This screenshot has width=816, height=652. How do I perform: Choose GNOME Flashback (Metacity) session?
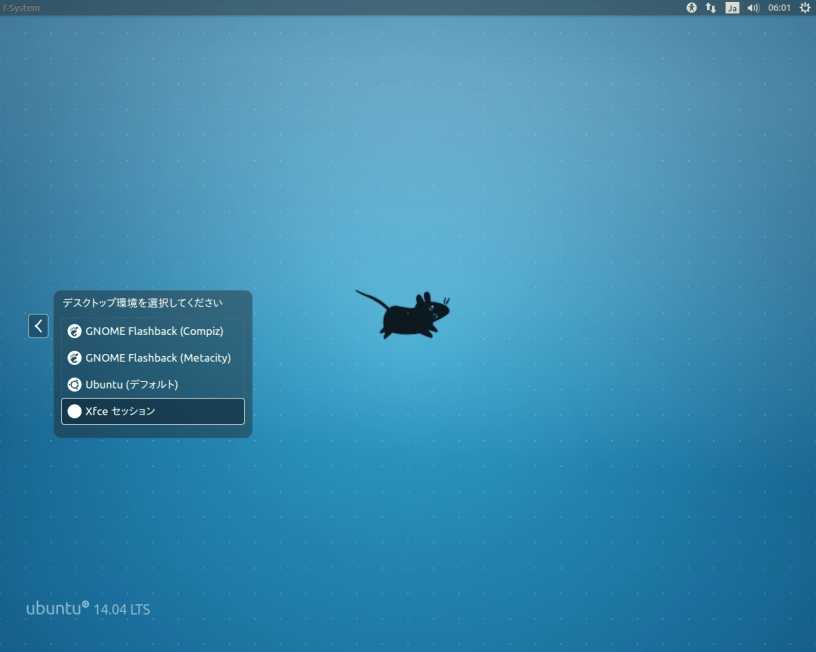tap(152, 358)
